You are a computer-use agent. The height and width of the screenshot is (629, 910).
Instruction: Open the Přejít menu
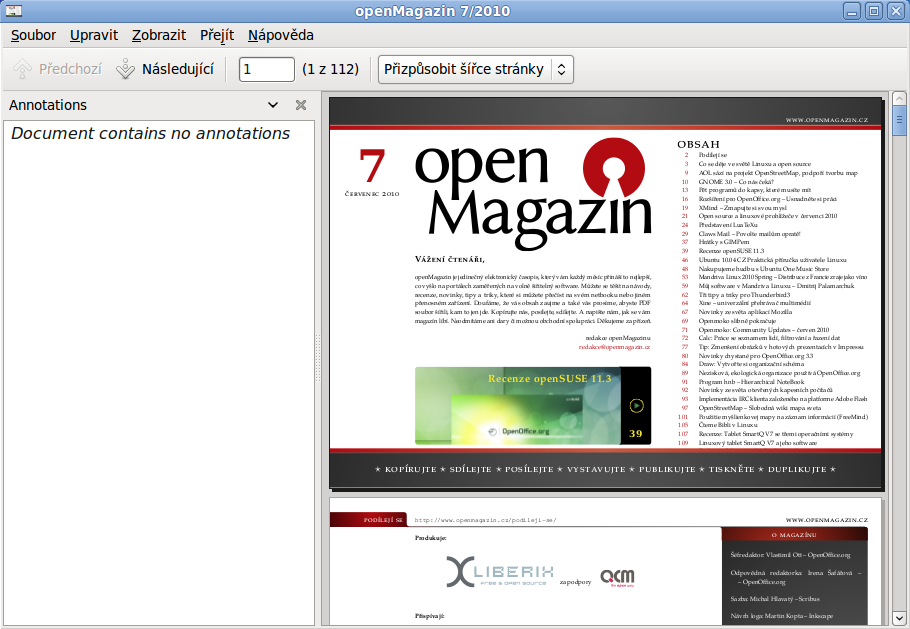coord(217,35)
